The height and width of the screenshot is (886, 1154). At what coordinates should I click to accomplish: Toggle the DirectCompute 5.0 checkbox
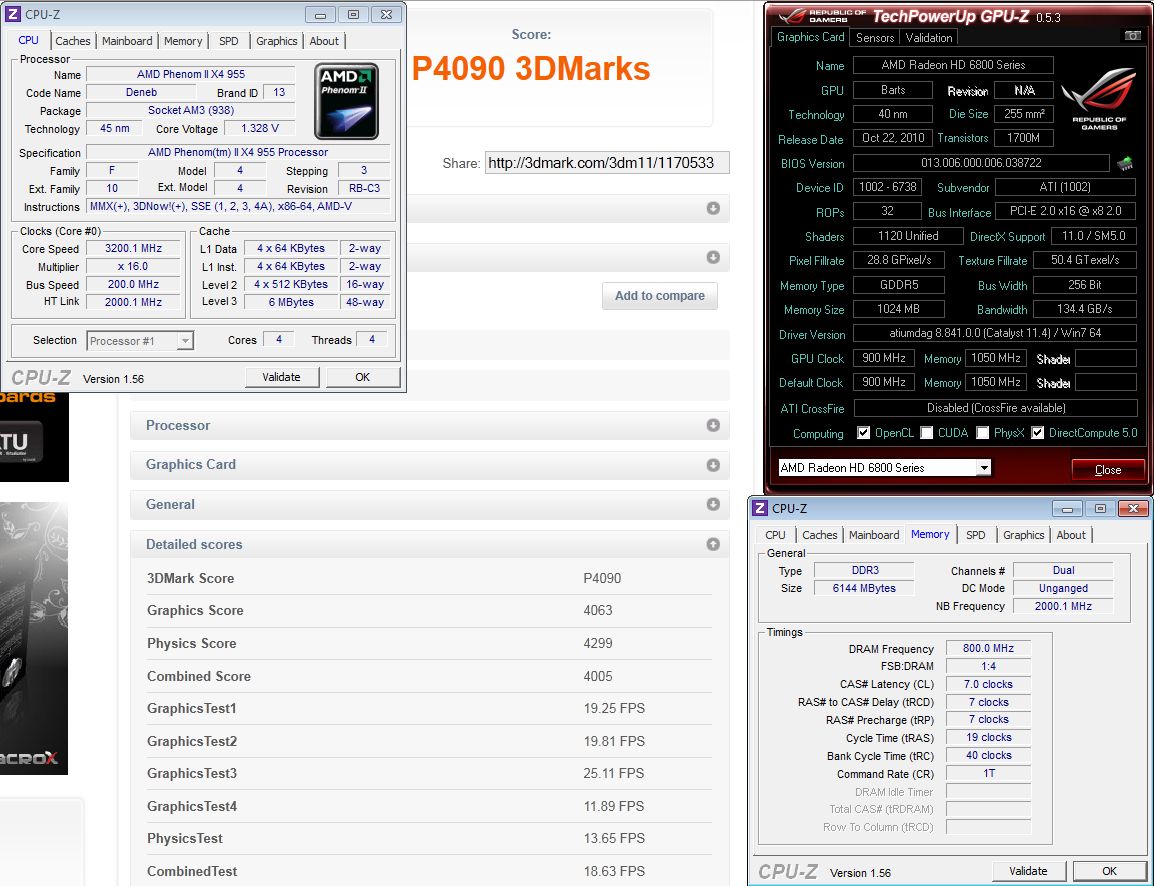(1038, 433)
